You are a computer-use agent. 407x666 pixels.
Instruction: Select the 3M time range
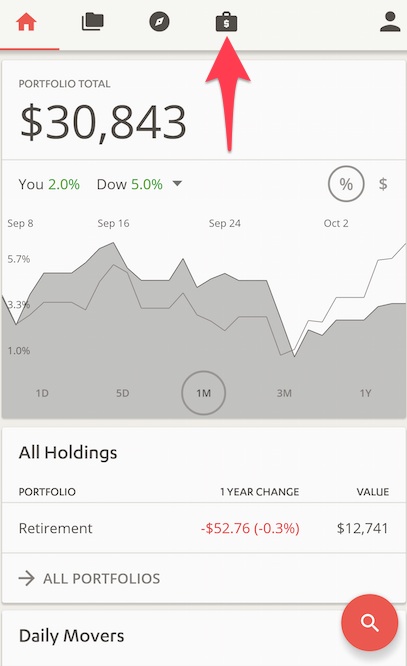pyautogui.click(x=284, y=393)
